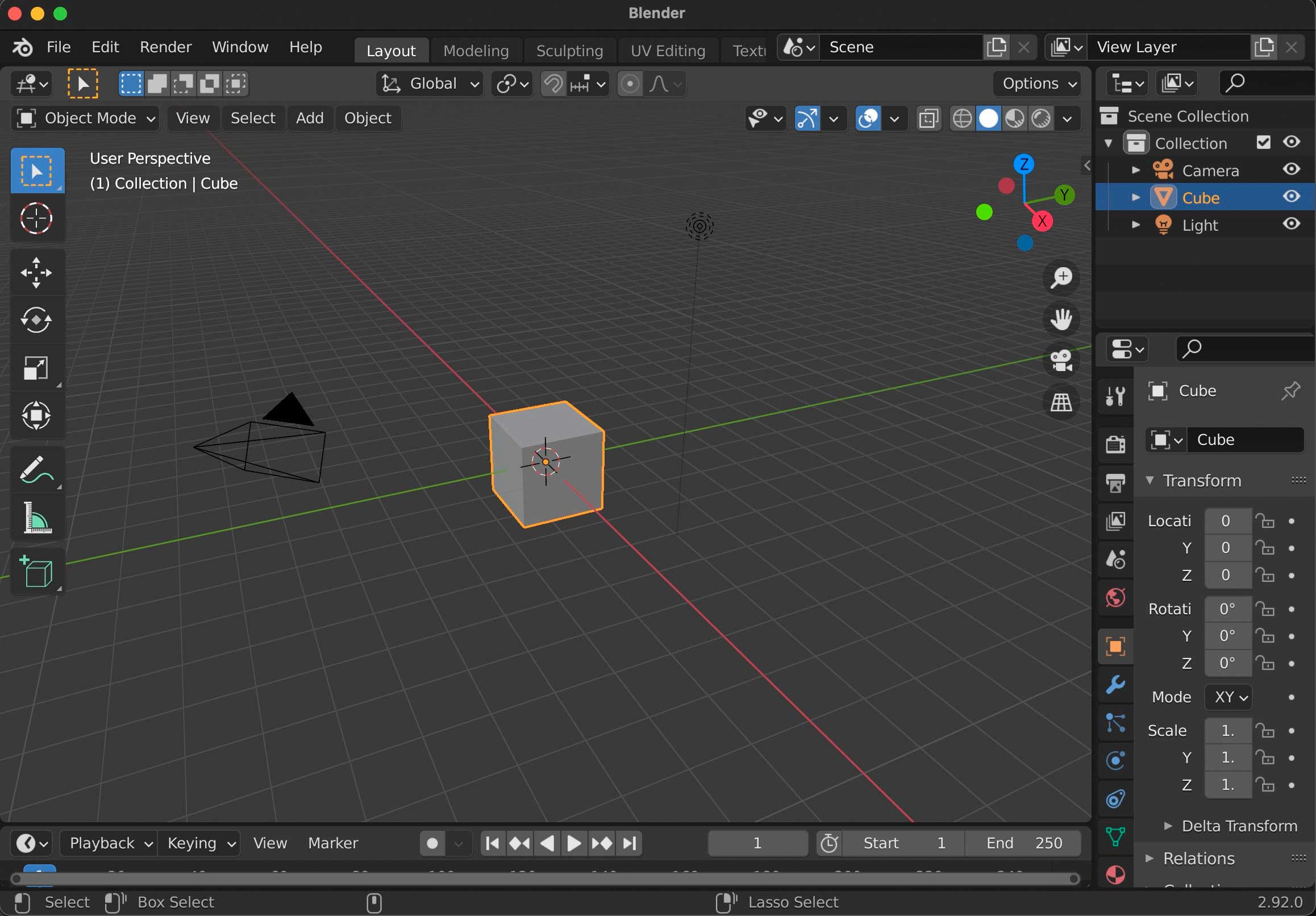The image size is (1316, 916).
Task: Open the Modifier properties wrench tab
Action: 1115,684
